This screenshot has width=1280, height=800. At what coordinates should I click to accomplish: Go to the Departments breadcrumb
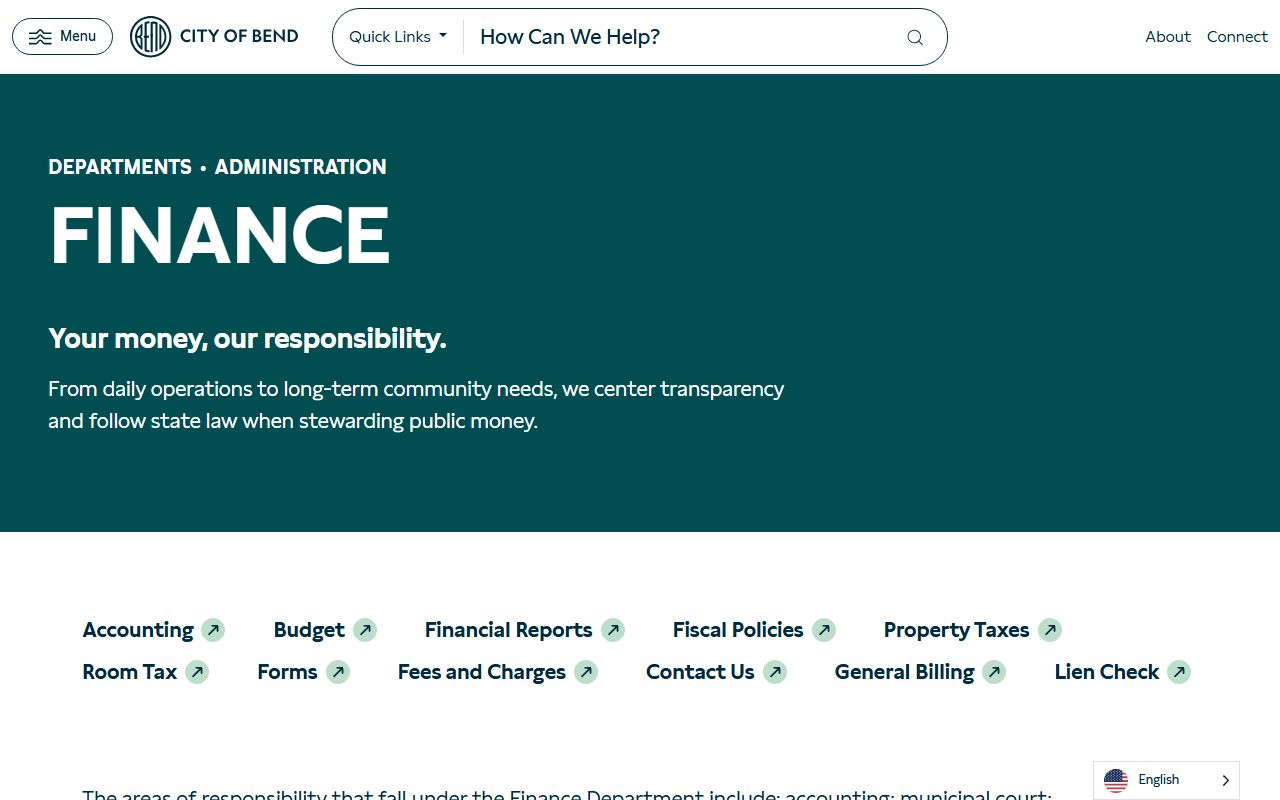point(120,167)
